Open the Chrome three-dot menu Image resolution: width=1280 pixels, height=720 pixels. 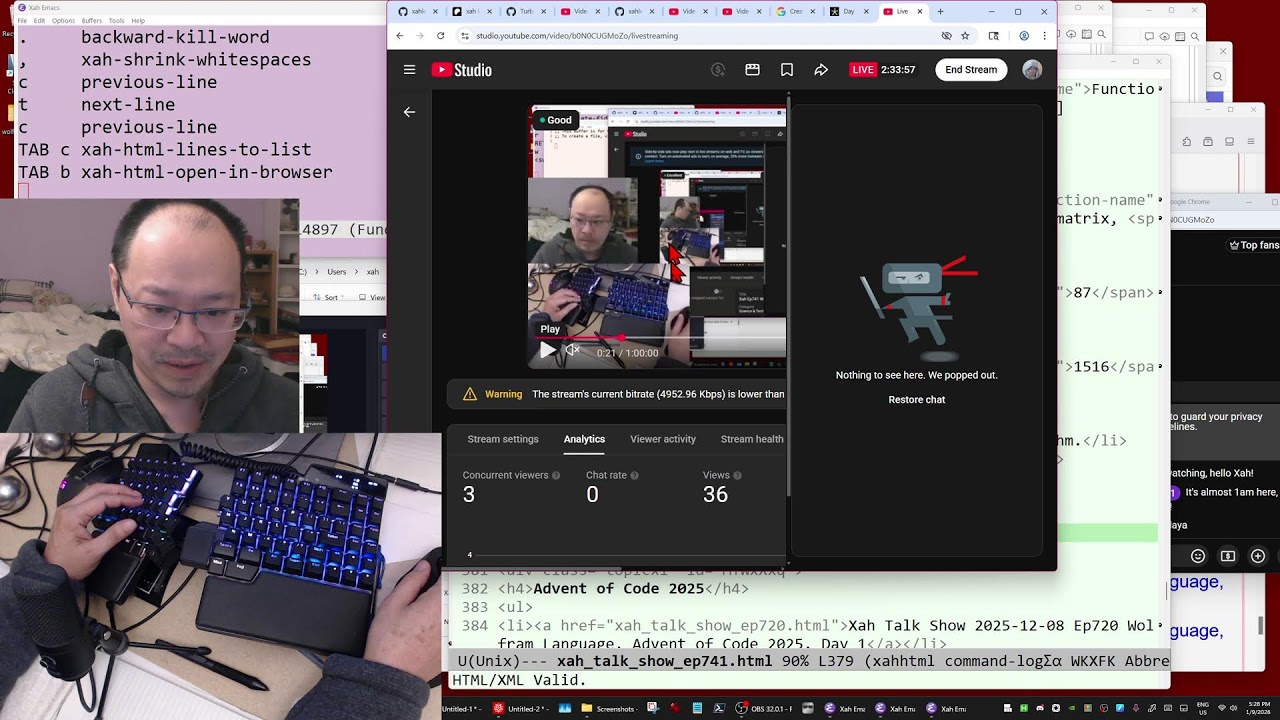(x=1044, y=35)
